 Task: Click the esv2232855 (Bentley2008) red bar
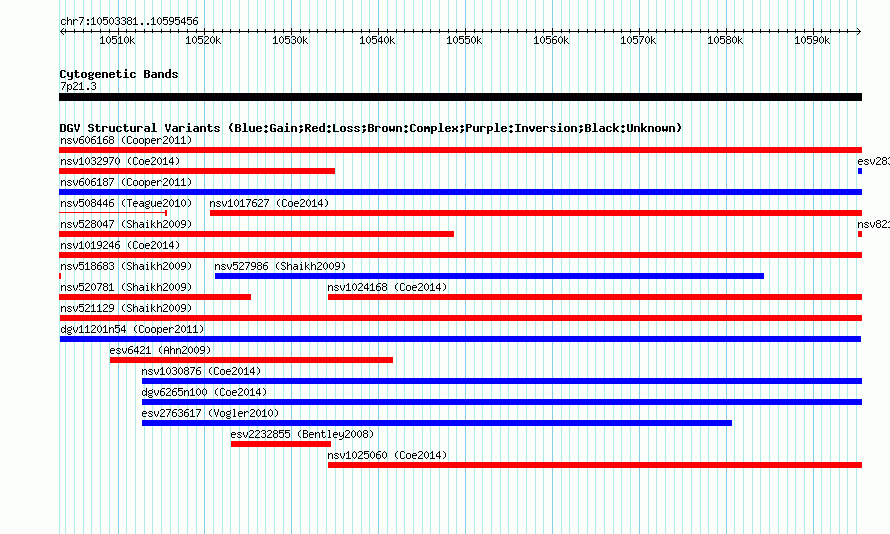click(x=281, y=444)
